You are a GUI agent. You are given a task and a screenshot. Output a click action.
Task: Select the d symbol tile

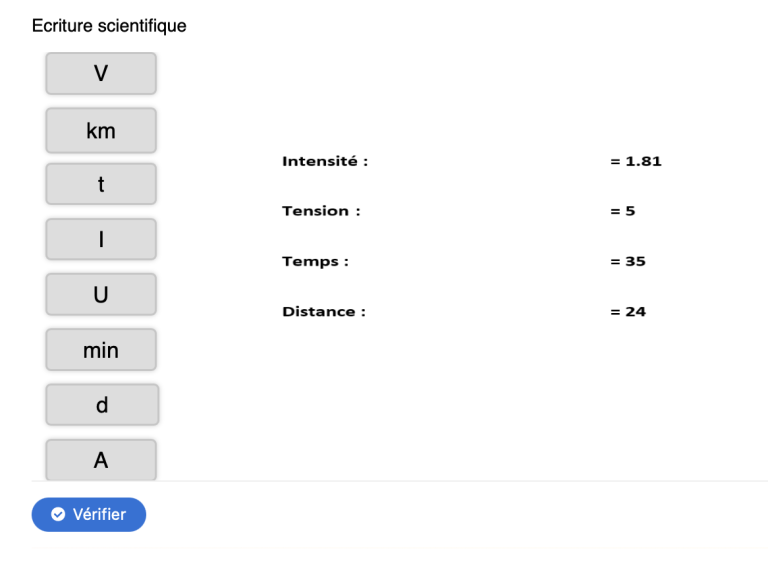coord(101,405)
